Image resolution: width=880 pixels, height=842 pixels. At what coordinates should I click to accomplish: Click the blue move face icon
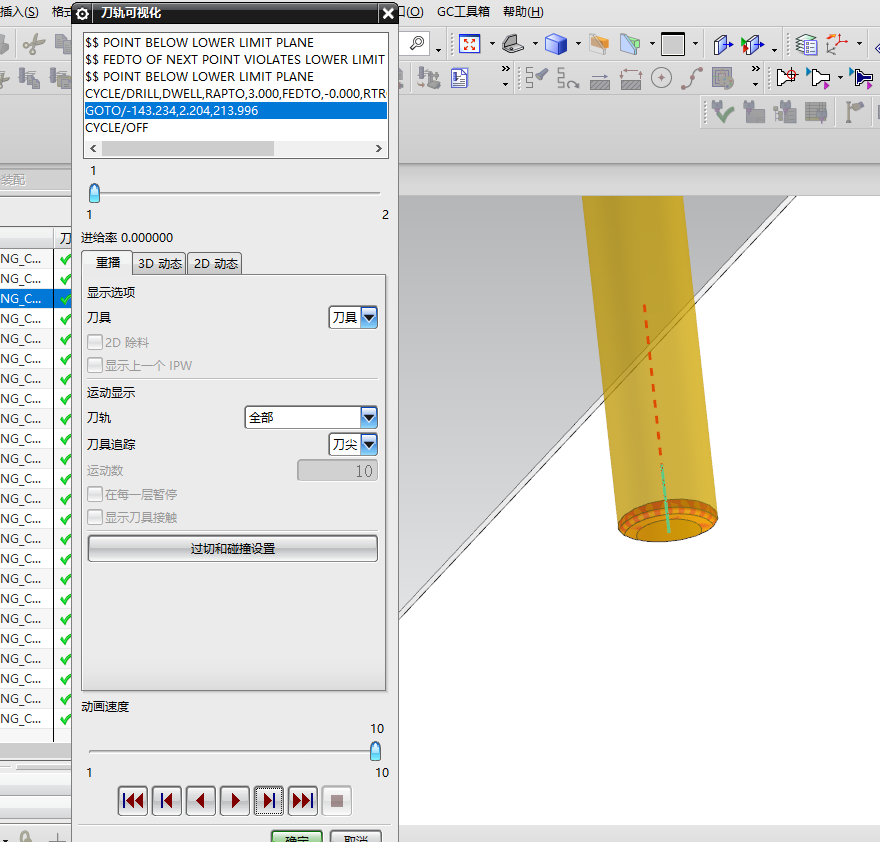[x=722, y=44]
